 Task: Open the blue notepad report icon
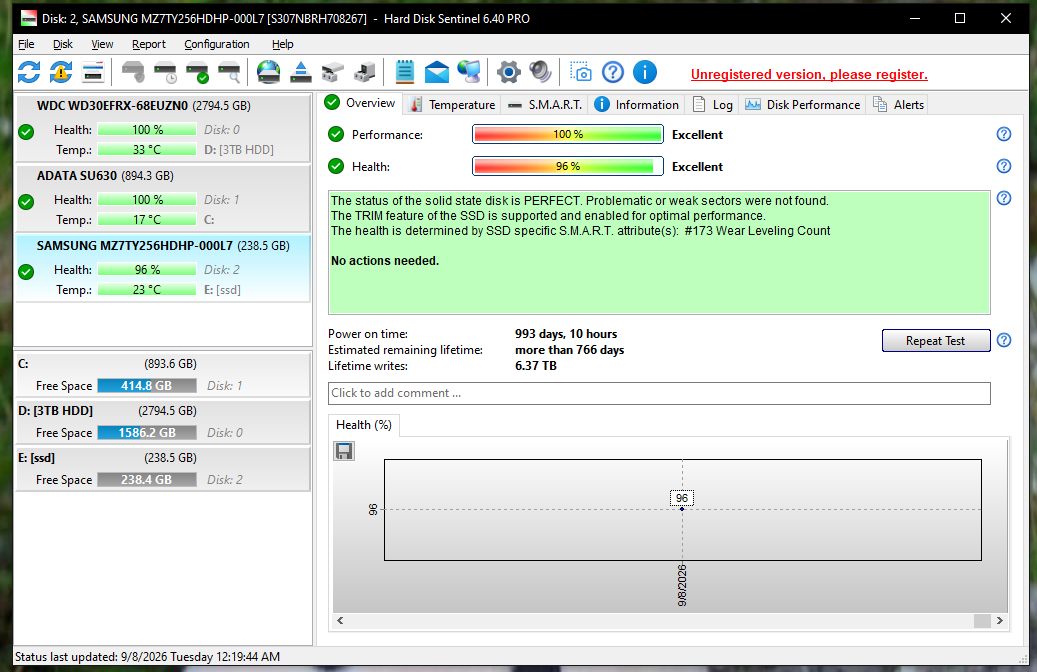tap(405, 72)
